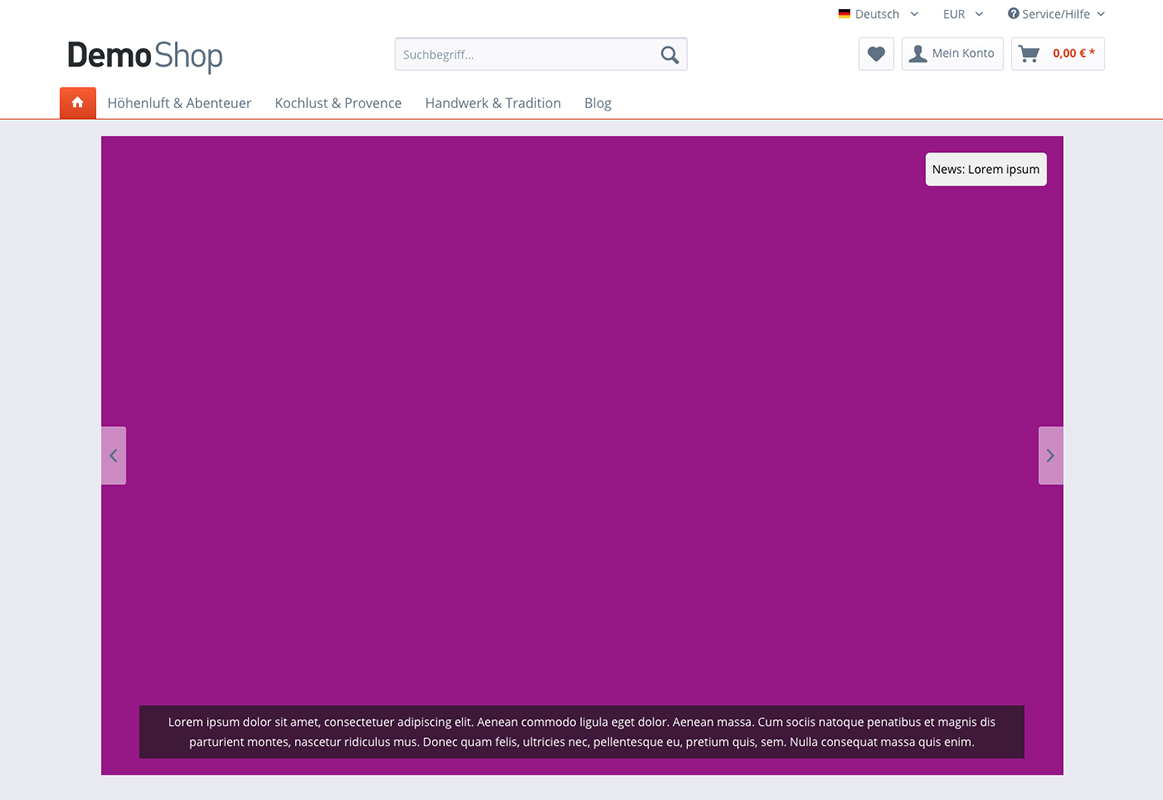Click the DemoShop logo
This screenshot has height=800, width=1163.
tap(145, 56)
